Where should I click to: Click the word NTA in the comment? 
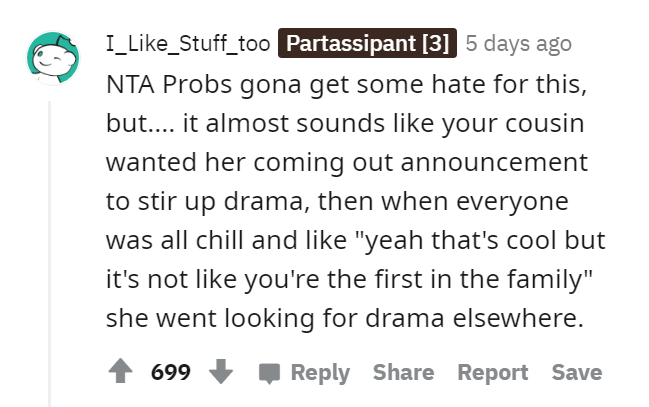(130, 84)
